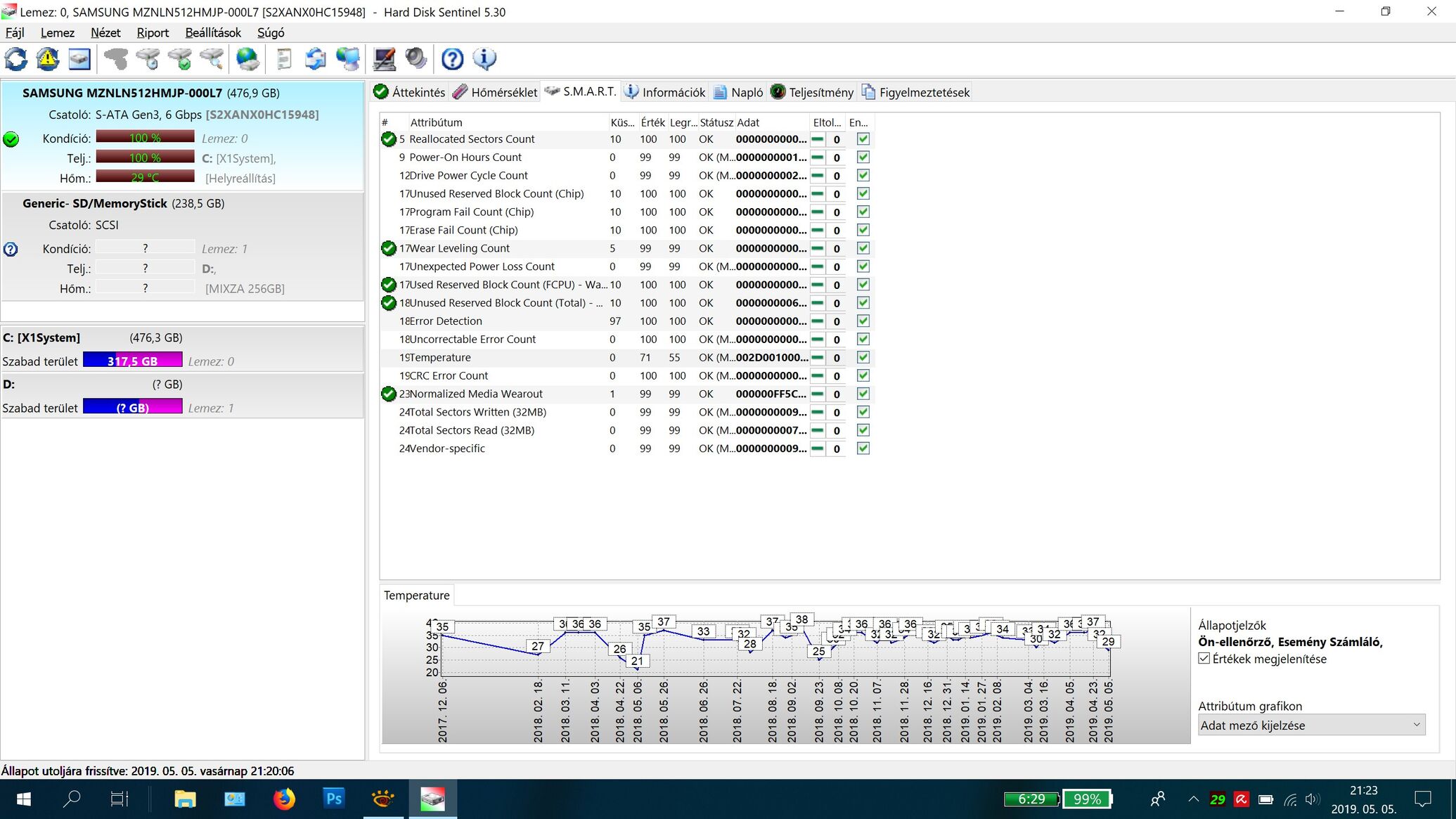Open Firefox from the taskbar

pos(284,799)
